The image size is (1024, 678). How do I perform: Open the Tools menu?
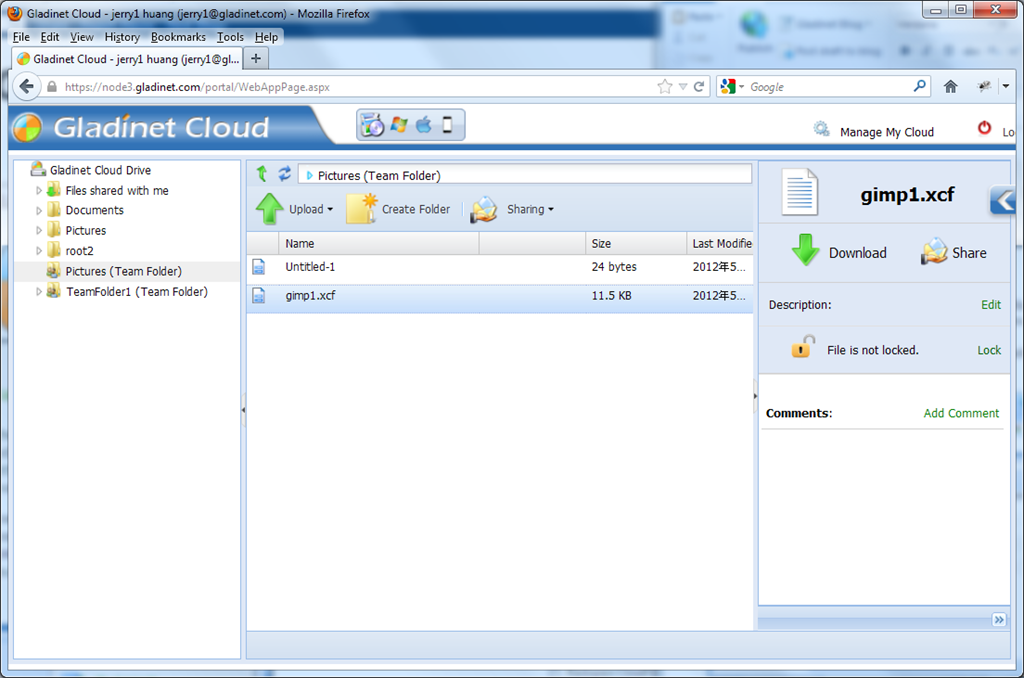(x=230, y=37)
